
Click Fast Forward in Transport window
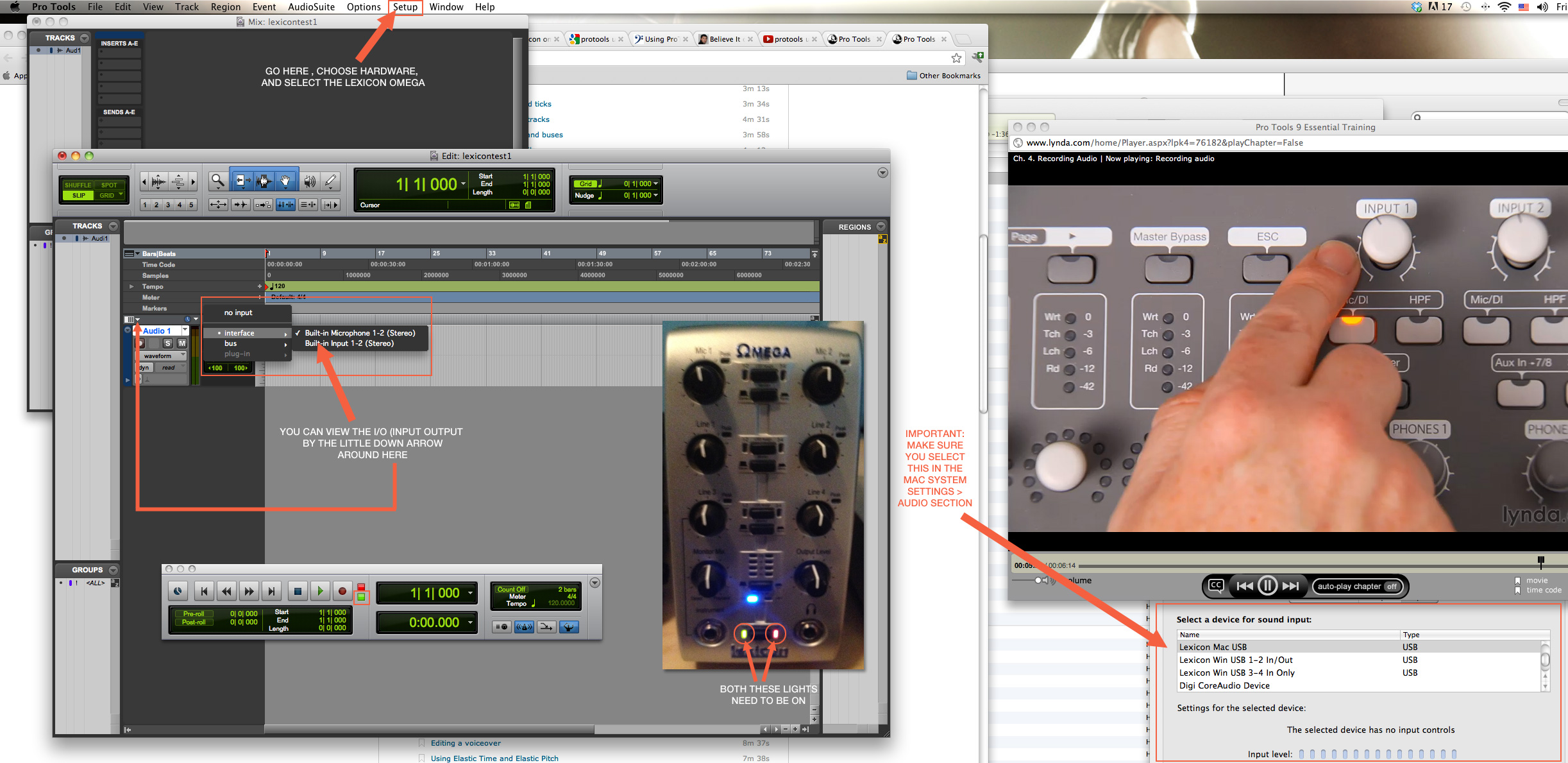tap(249, 591)
